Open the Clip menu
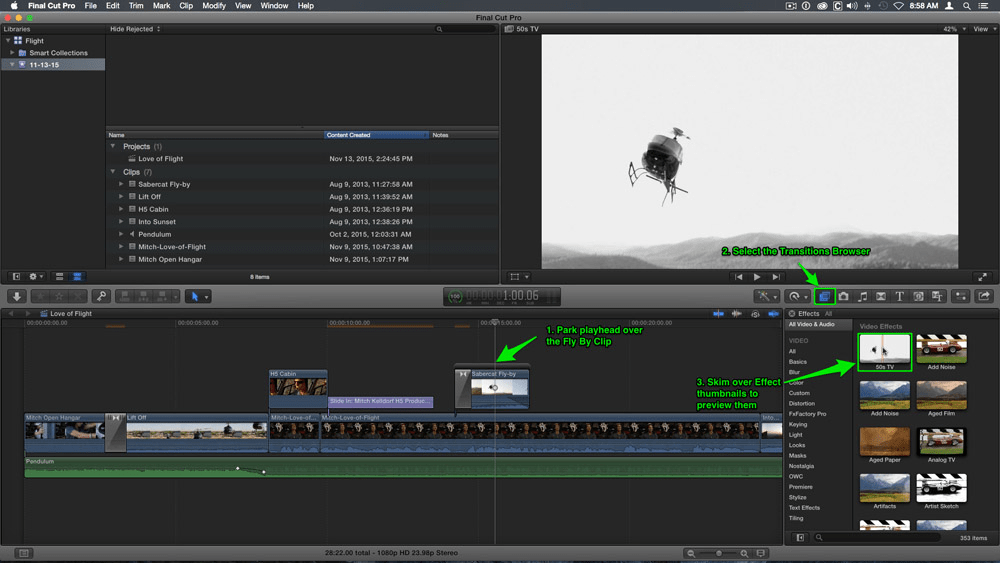Viewport: 1000px width, 563px height. [x=186, y=6]
